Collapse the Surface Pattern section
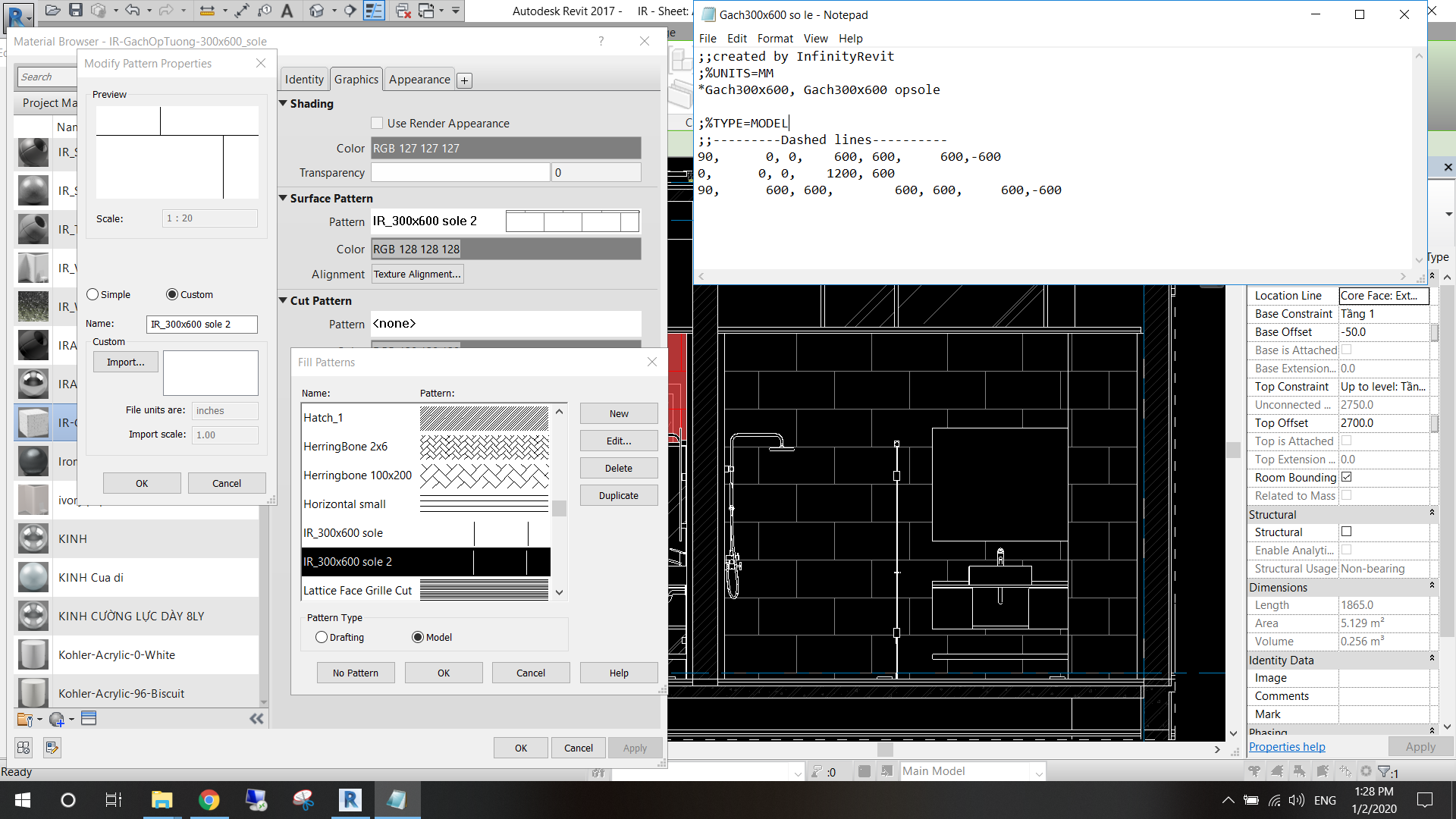Image resolution: width=1456 pixels, height=819 pixels. click(x=283, y=198)
